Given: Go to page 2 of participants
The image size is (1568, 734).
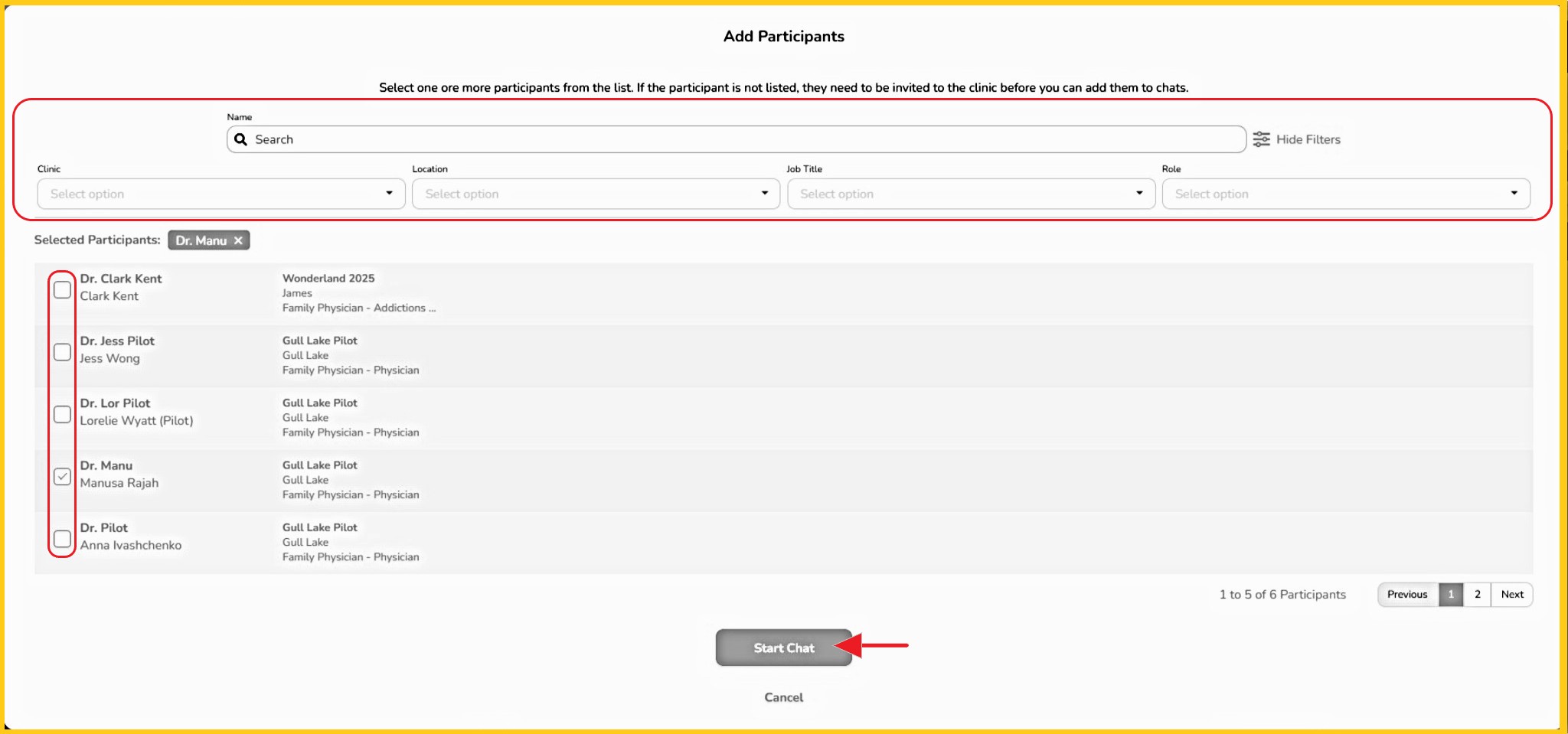Looking at the screenshot, I should pyautogui.click(x=1477, y=595).
